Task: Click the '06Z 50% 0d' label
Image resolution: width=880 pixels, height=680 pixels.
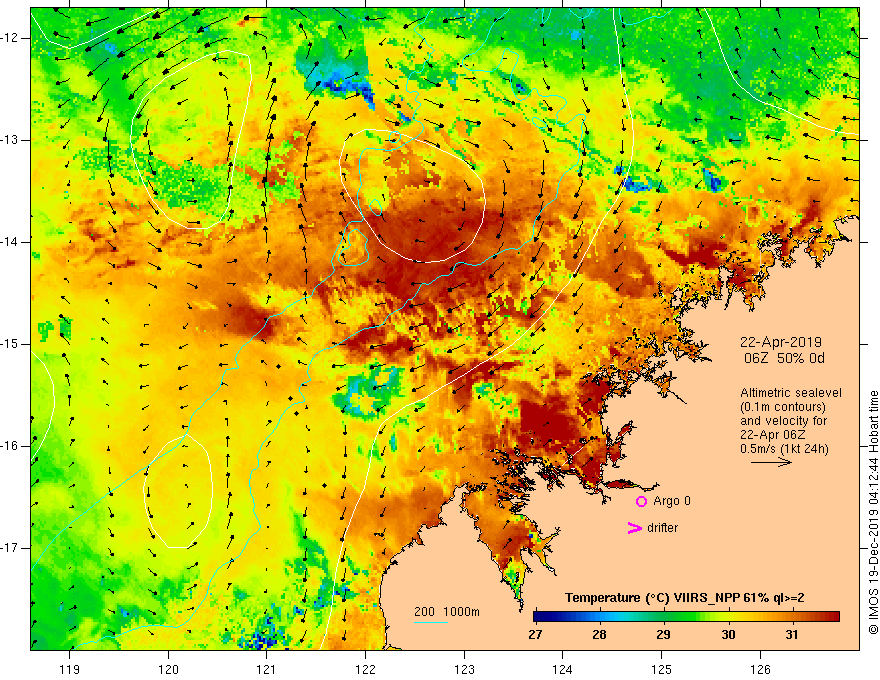Action: coord(784,358)
